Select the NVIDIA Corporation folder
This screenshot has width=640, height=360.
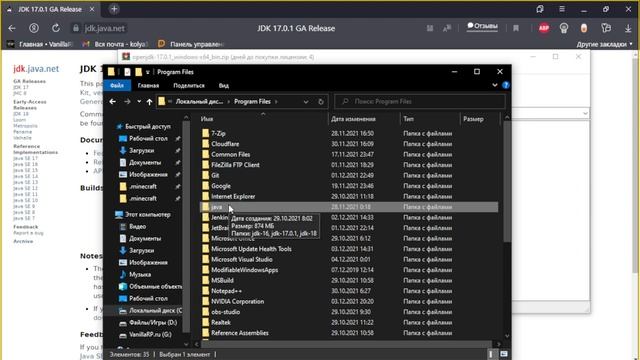point(238,302)
